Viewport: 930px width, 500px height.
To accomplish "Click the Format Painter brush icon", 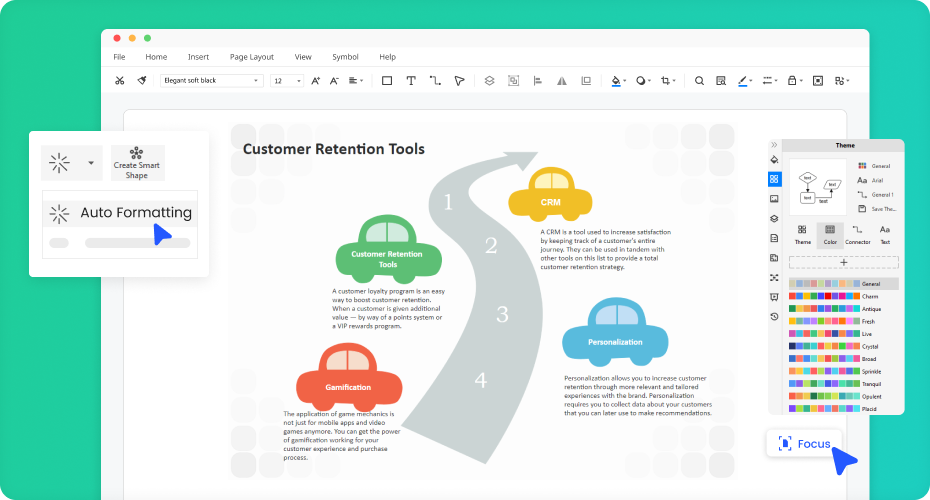I will coord(142,81).
